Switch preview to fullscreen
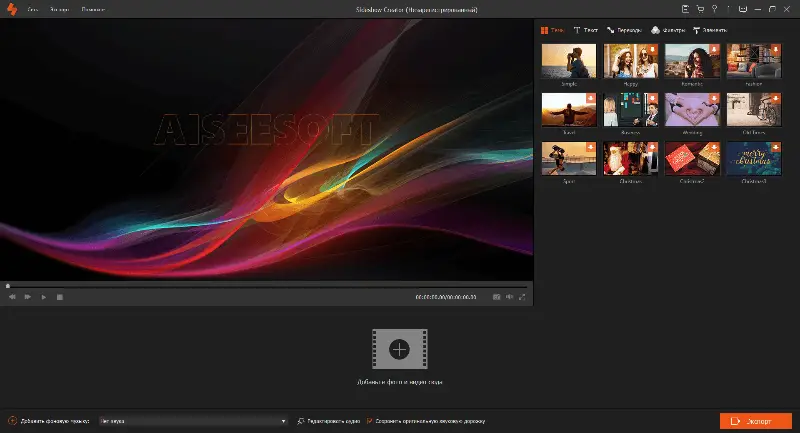This screenshot has width=800, height=433. (522, 297)
